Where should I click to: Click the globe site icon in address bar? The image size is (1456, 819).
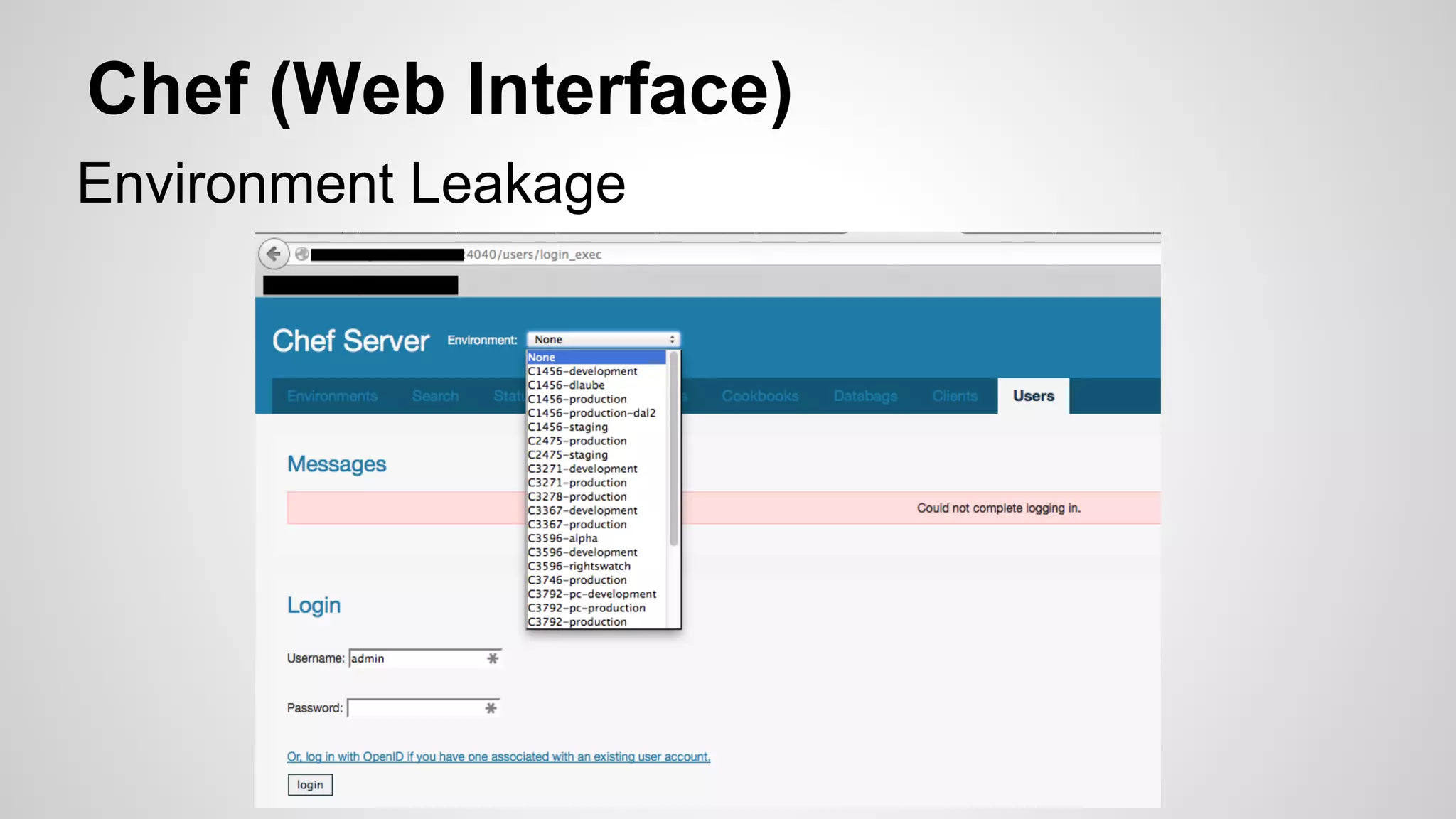point(302,255)
